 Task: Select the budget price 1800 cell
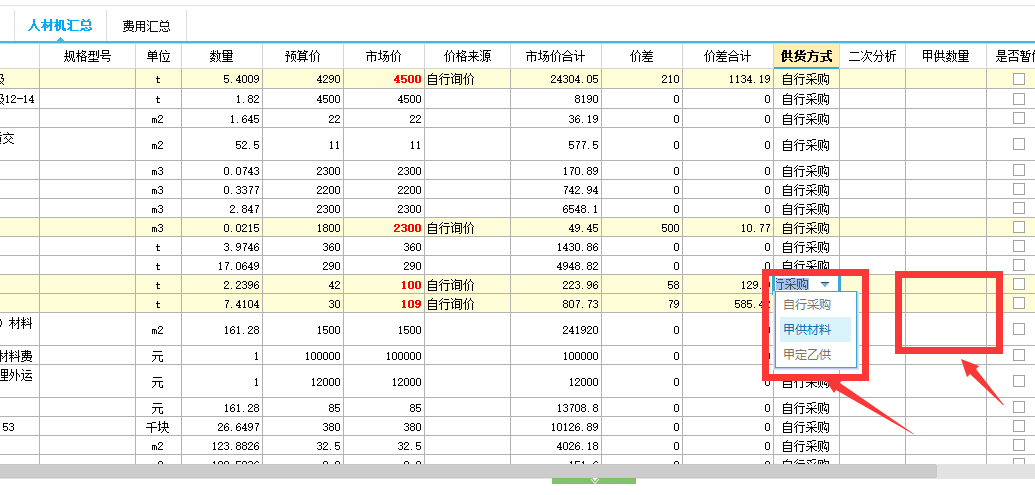303,228
